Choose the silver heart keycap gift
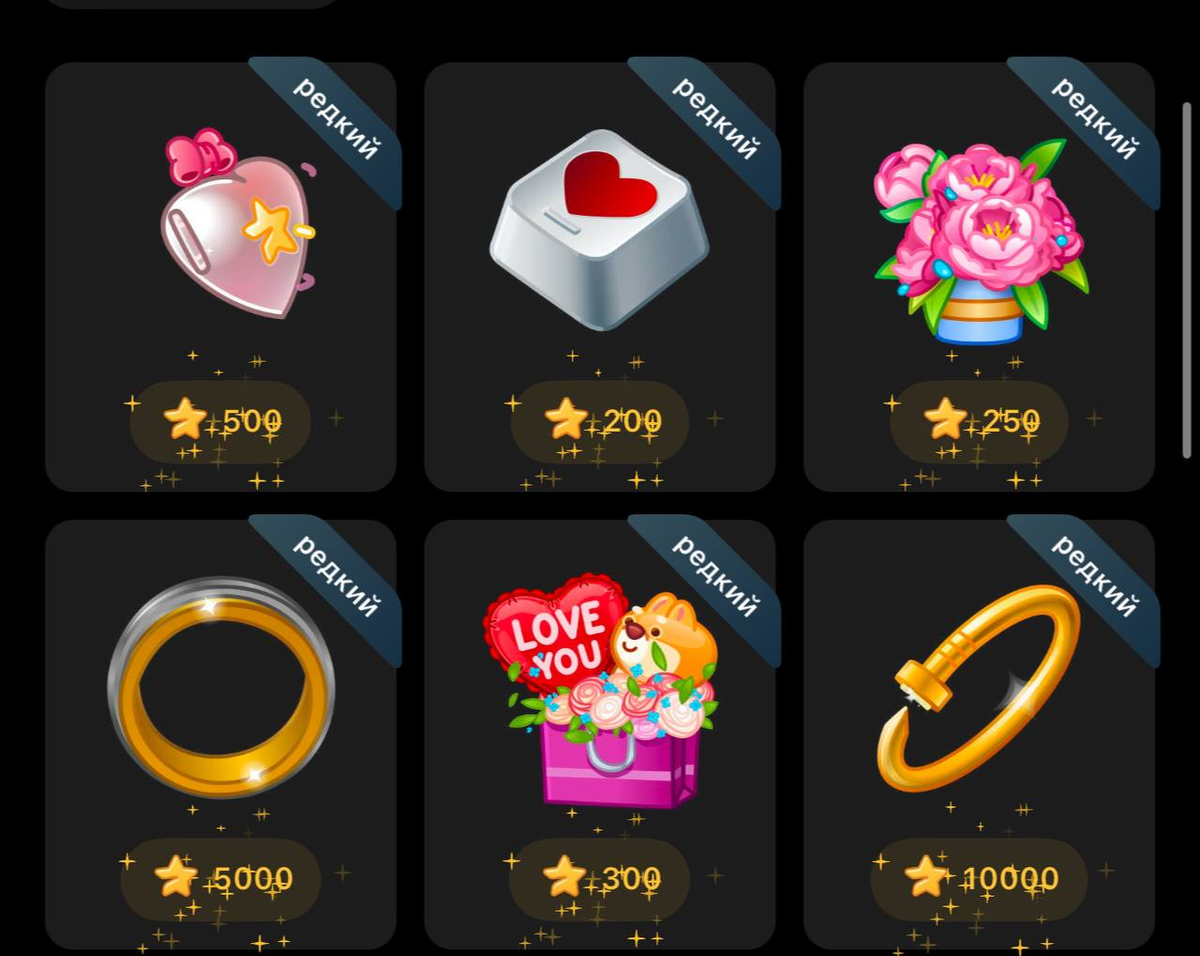 tap(599, 229)
